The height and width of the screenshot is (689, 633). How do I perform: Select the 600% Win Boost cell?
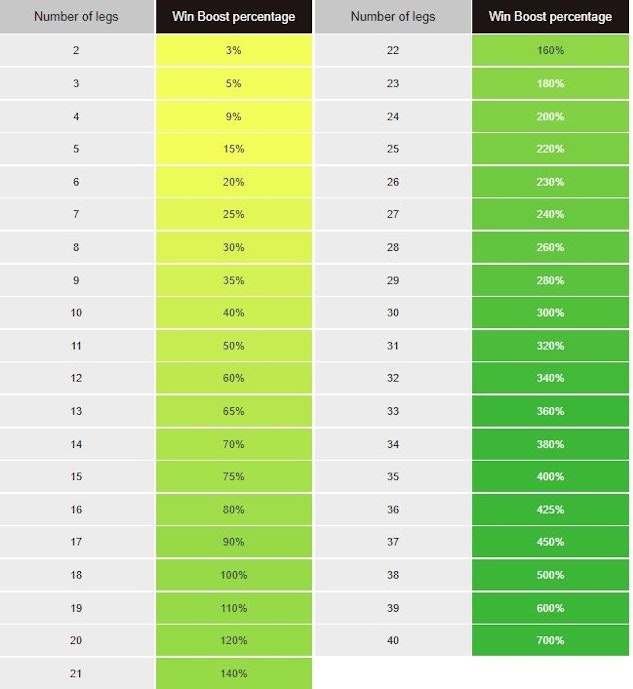(x=550, y=608)
